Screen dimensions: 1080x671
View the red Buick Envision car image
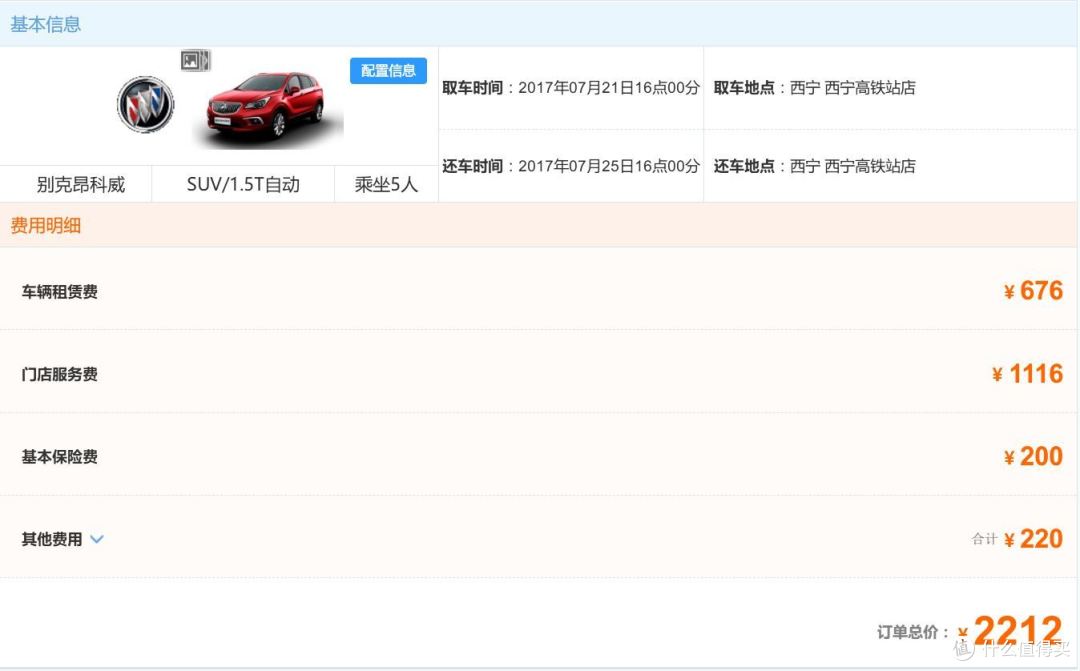click(x=268, y=110)
